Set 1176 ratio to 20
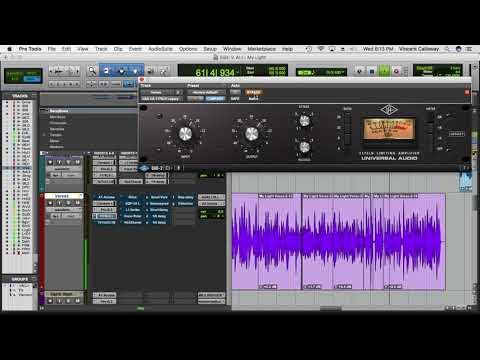 point(339,117)
